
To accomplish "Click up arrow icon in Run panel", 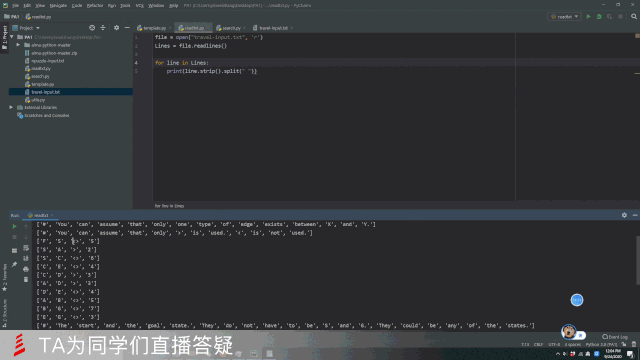I will [26, 226].
